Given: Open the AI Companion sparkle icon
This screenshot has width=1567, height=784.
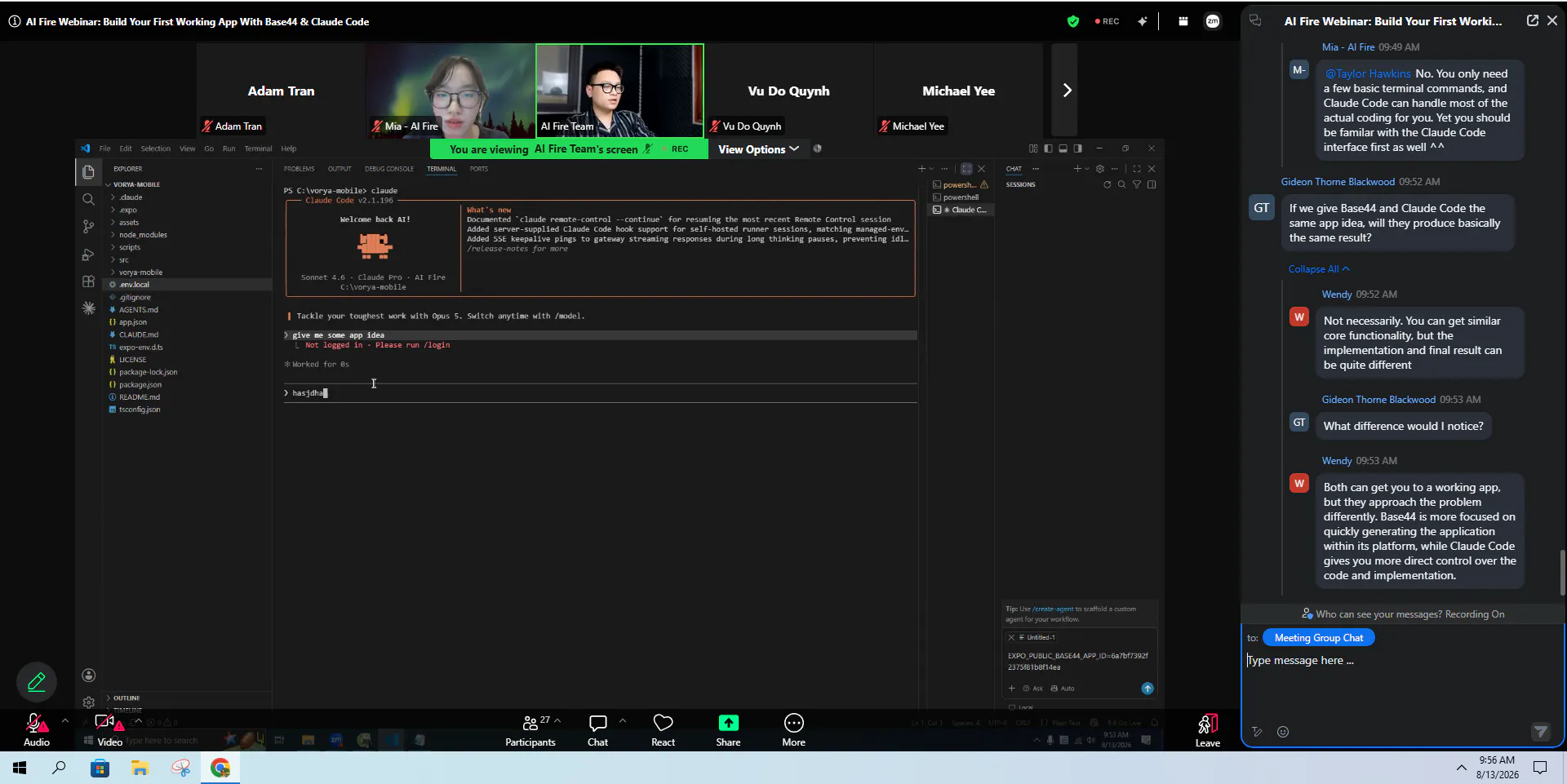Looking at the screenshot, I should 1142,21.
